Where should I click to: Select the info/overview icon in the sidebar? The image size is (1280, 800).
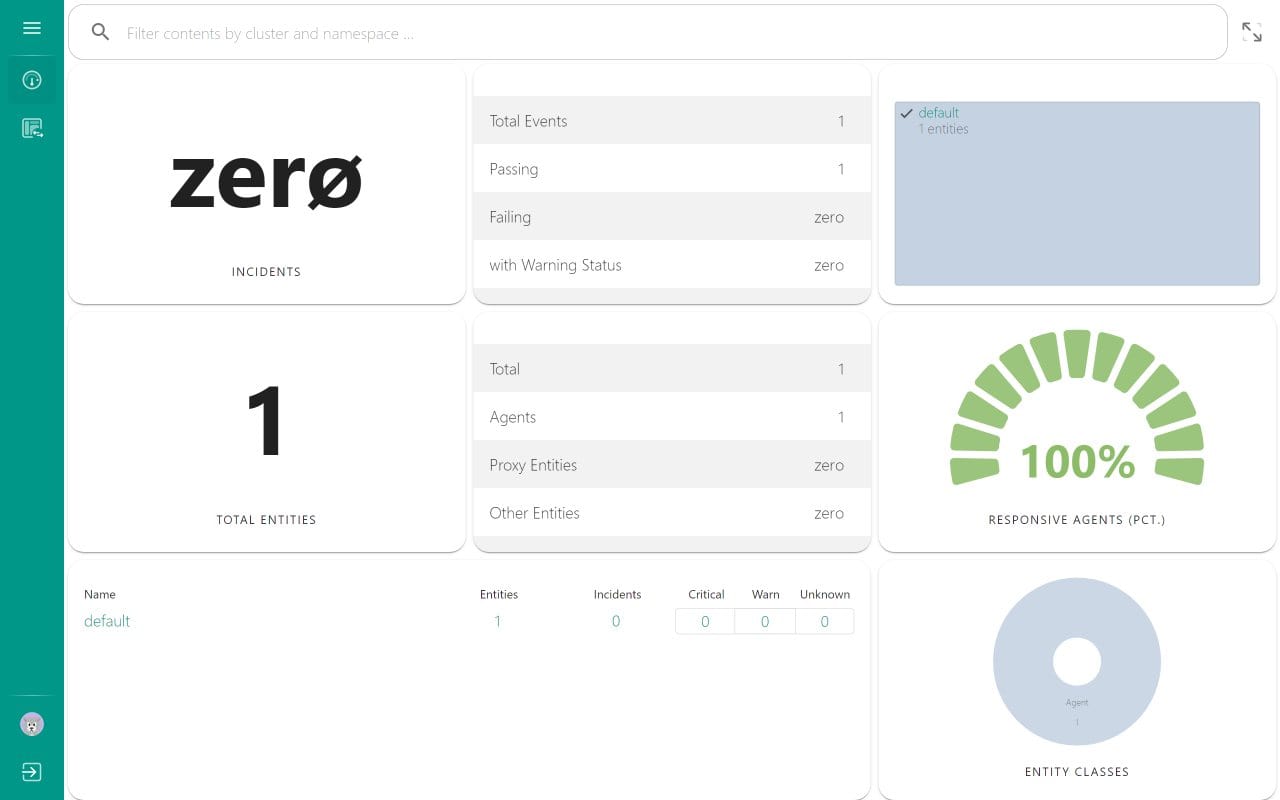pyautogui.click(x=32, y=80)
